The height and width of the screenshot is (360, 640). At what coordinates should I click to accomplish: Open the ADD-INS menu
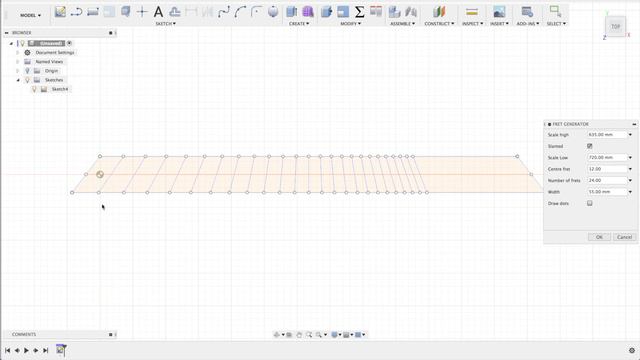click(528, 24)
